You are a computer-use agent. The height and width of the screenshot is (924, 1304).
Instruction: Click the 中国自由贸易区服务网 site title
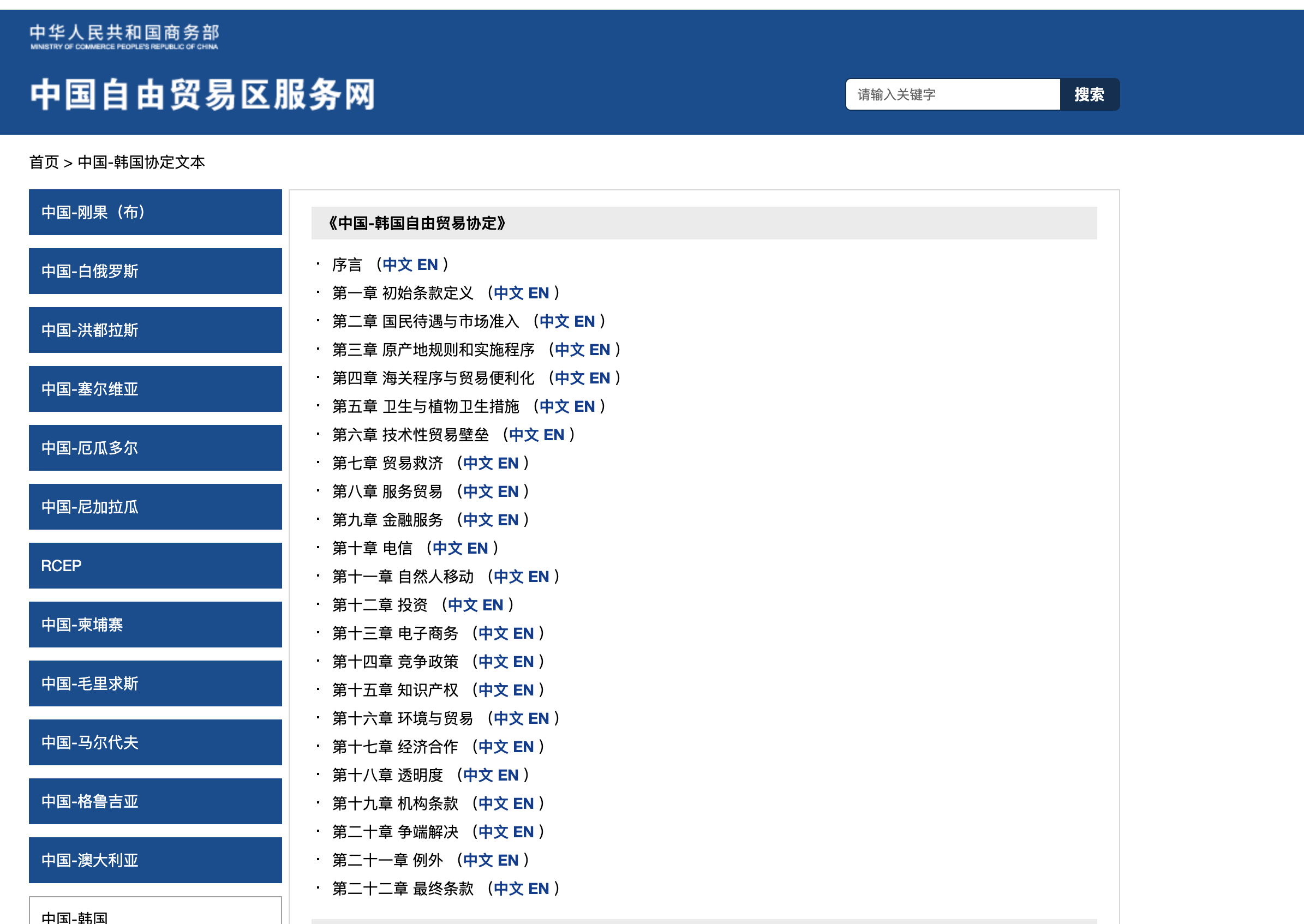click(x=202, y=94)
